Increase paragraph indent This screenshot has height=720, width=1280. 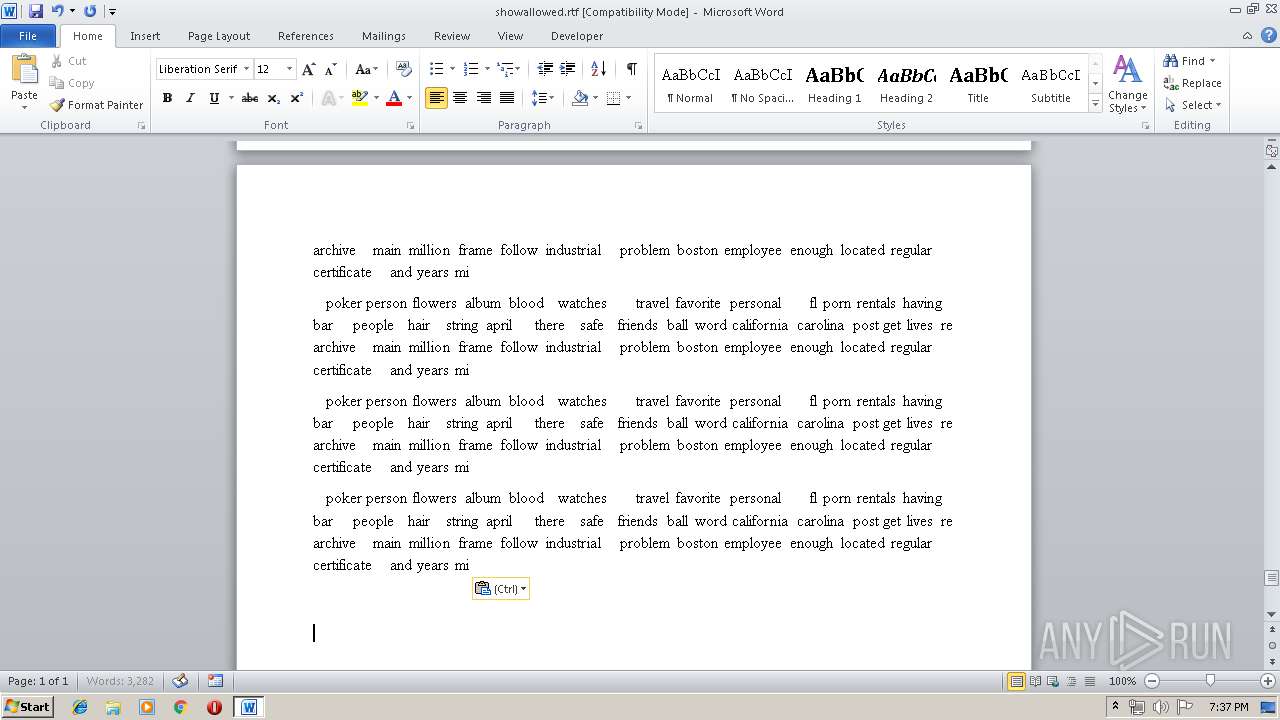(567, 69)
